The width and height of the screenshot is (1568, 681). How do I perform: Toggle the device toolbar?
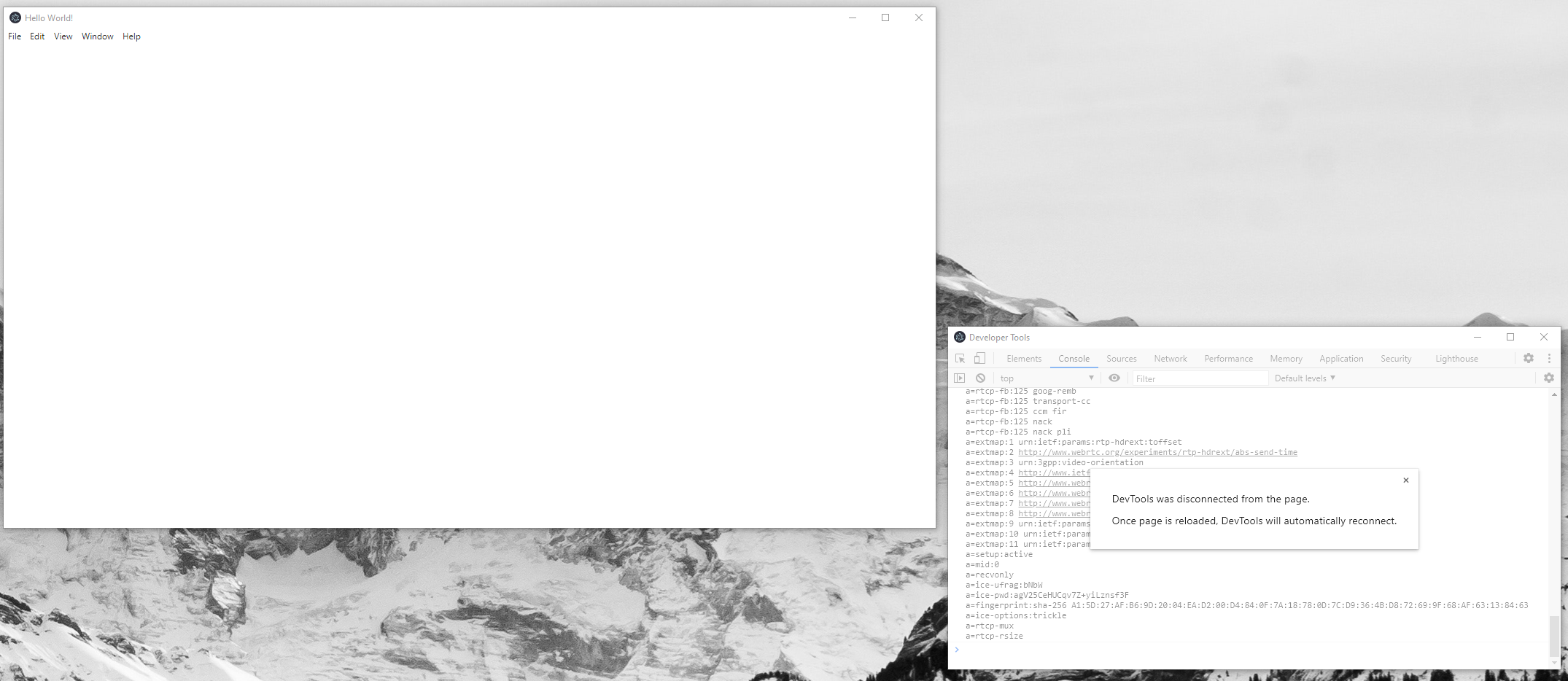point(979,358)
